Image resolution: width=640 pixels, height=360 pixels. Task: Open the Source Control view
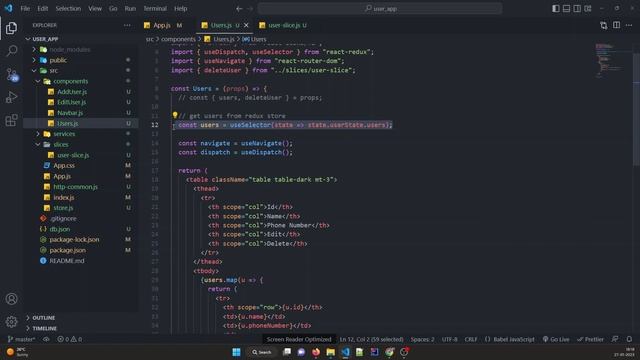coord(12,74)
